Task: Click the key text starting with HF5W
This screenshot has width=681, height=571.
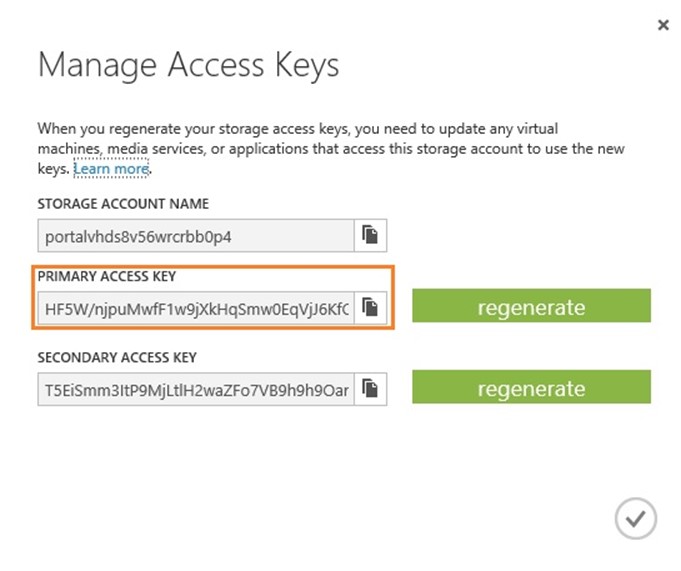Action: tap(197, 309)
